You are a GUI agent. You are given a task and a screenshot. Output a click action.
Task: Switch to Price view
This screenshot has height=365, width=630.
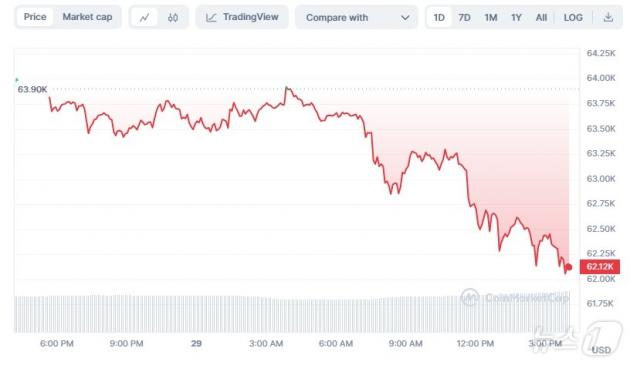coord(35,17)
